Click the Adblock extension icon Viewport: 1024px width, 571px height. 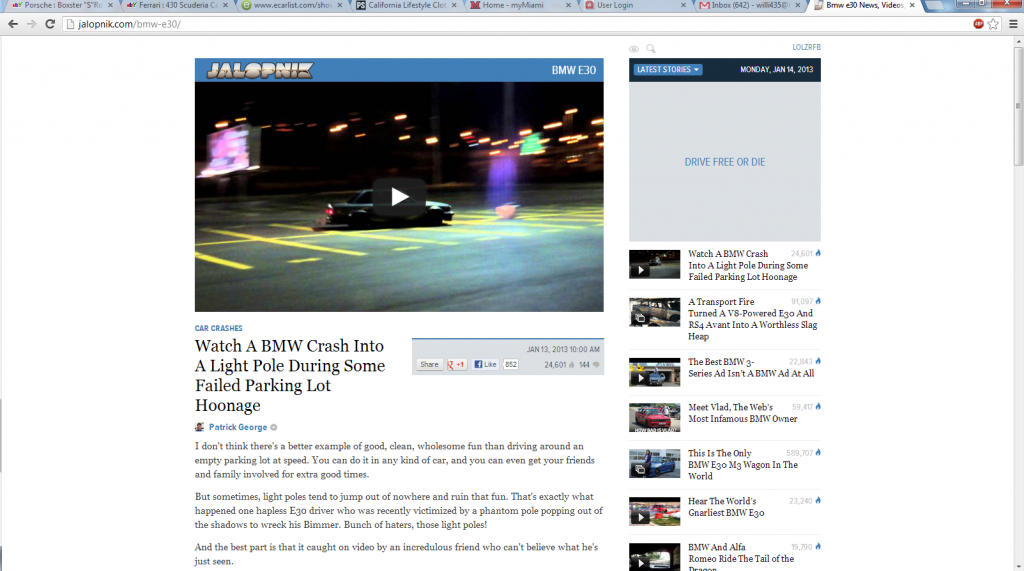click(x=978, y=23)
